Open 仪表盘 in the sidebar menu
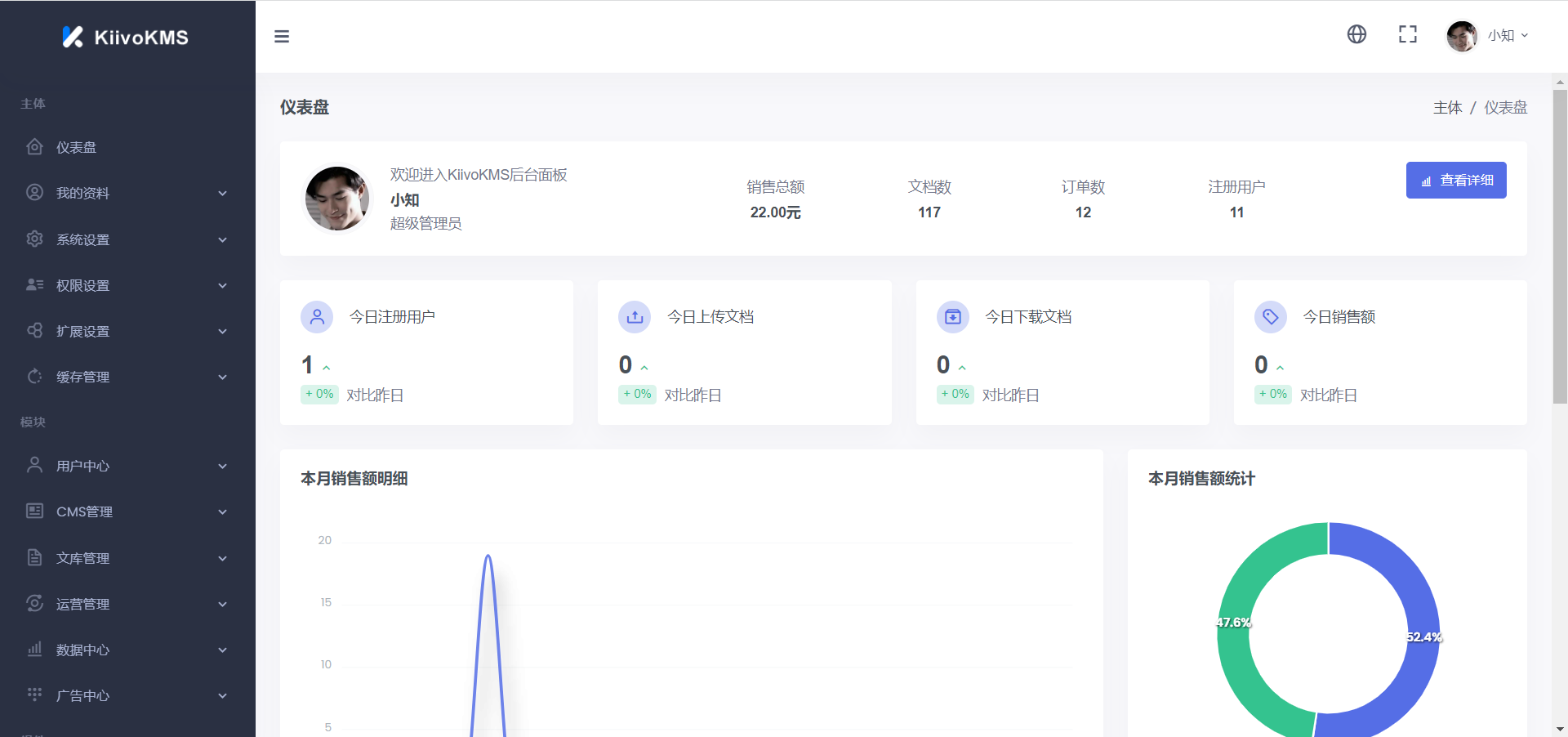 click(x=127, y=147)
